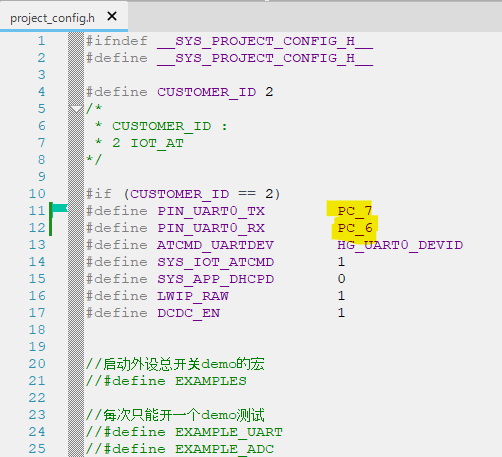Screen dimensions: 502x457
Task: Click the PIN_UART0_RX macro name
Action: (211, 228)
